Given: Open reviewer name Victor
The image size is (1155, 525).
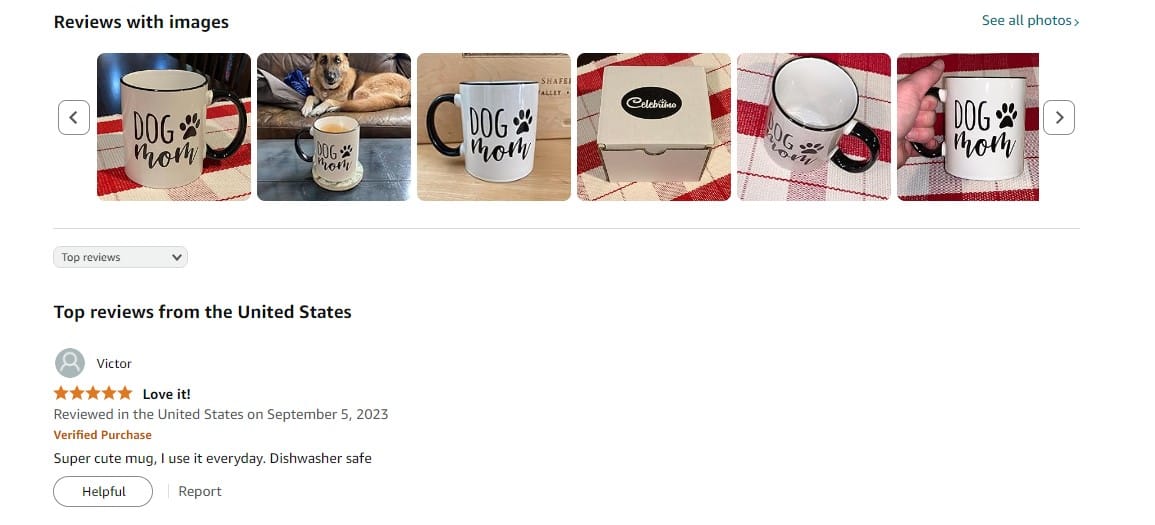Looking at the screenshot, I should (x=114, y=364).
